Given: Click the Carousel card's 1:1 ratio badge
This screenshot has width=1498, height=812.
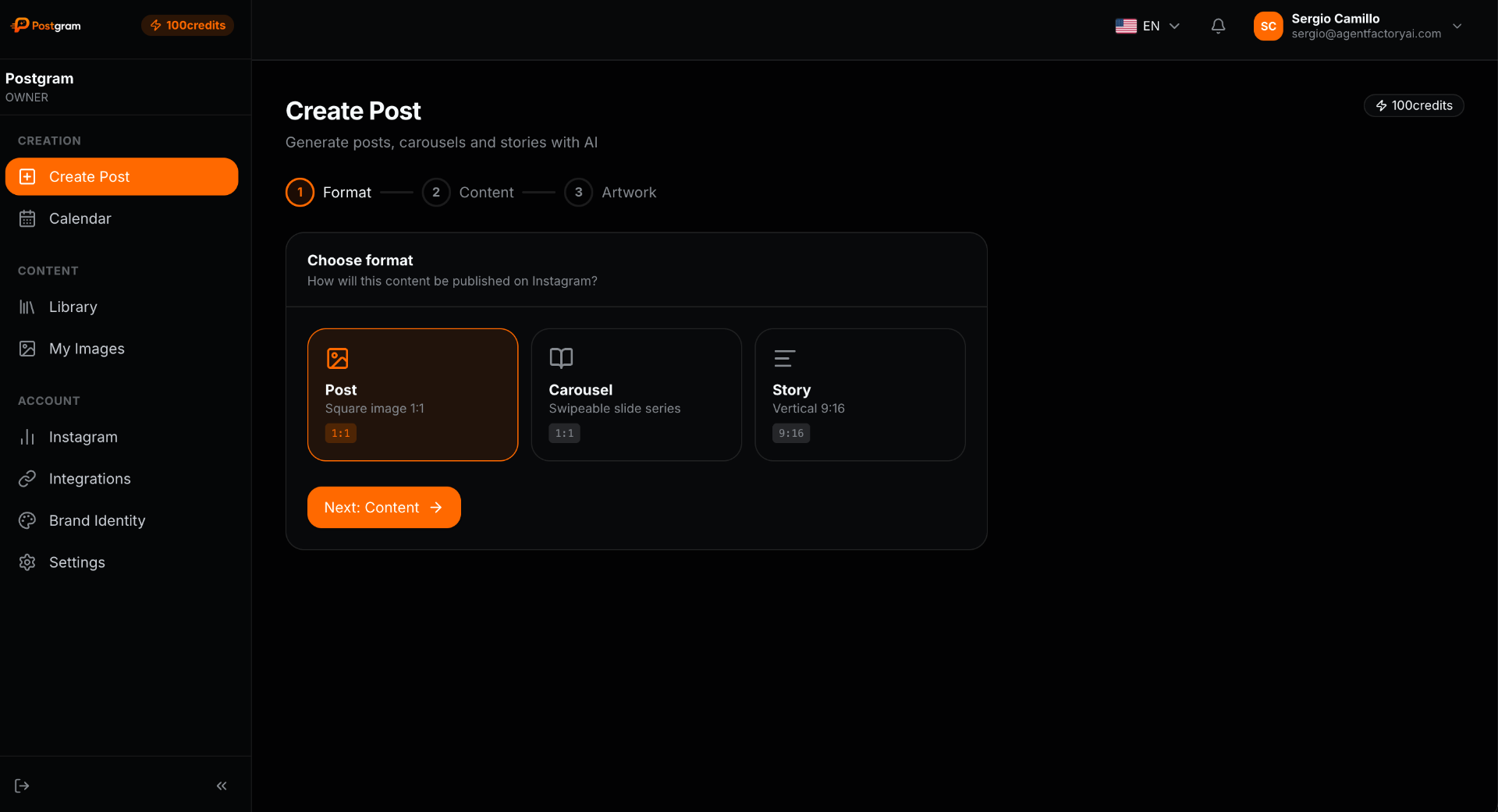Looking at the screenshot, I should [564, 433].
